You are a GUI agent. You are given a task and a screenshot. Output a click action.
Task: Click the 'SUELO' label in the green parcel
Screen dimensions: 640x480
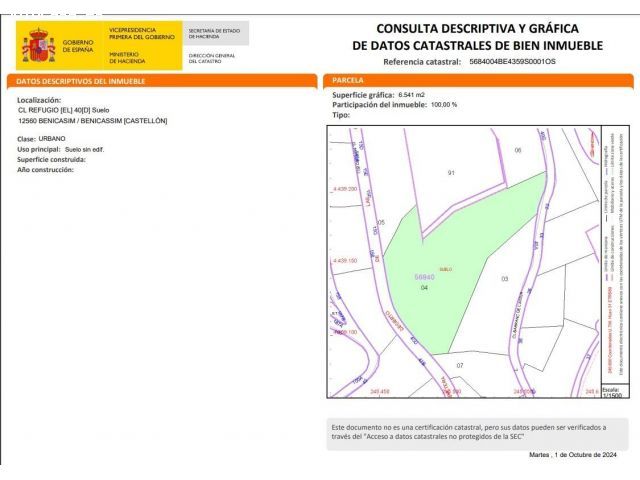446,269
